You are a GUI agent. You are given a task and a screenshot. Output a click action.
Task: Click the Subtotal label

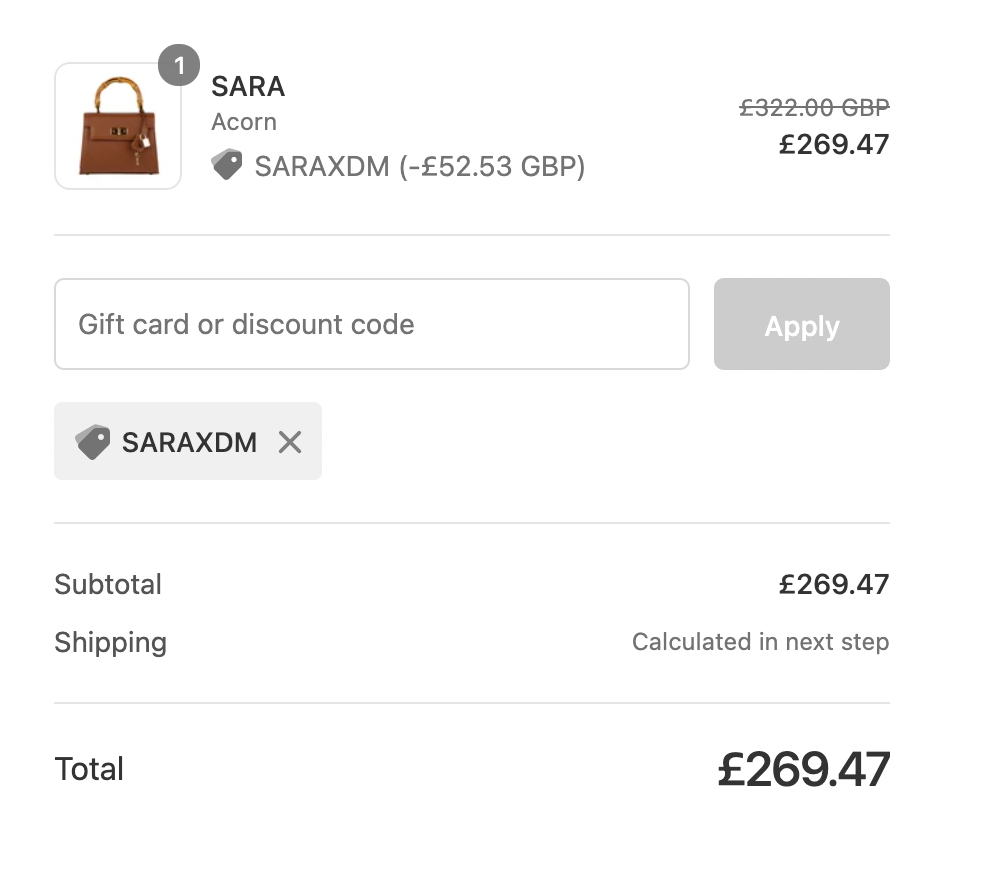108,585
